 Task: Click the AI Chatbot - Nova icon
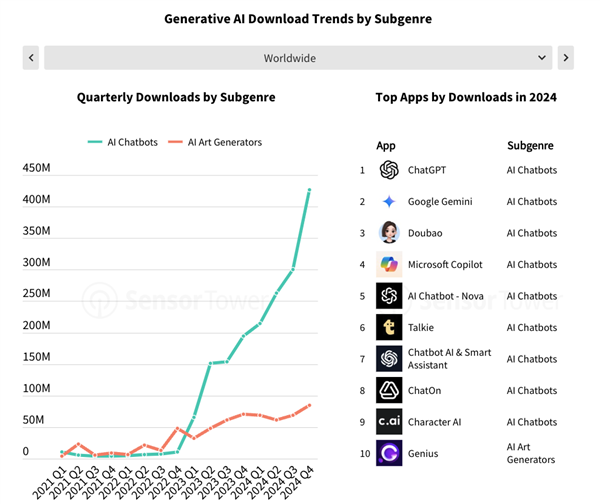[x=389, y=296]
